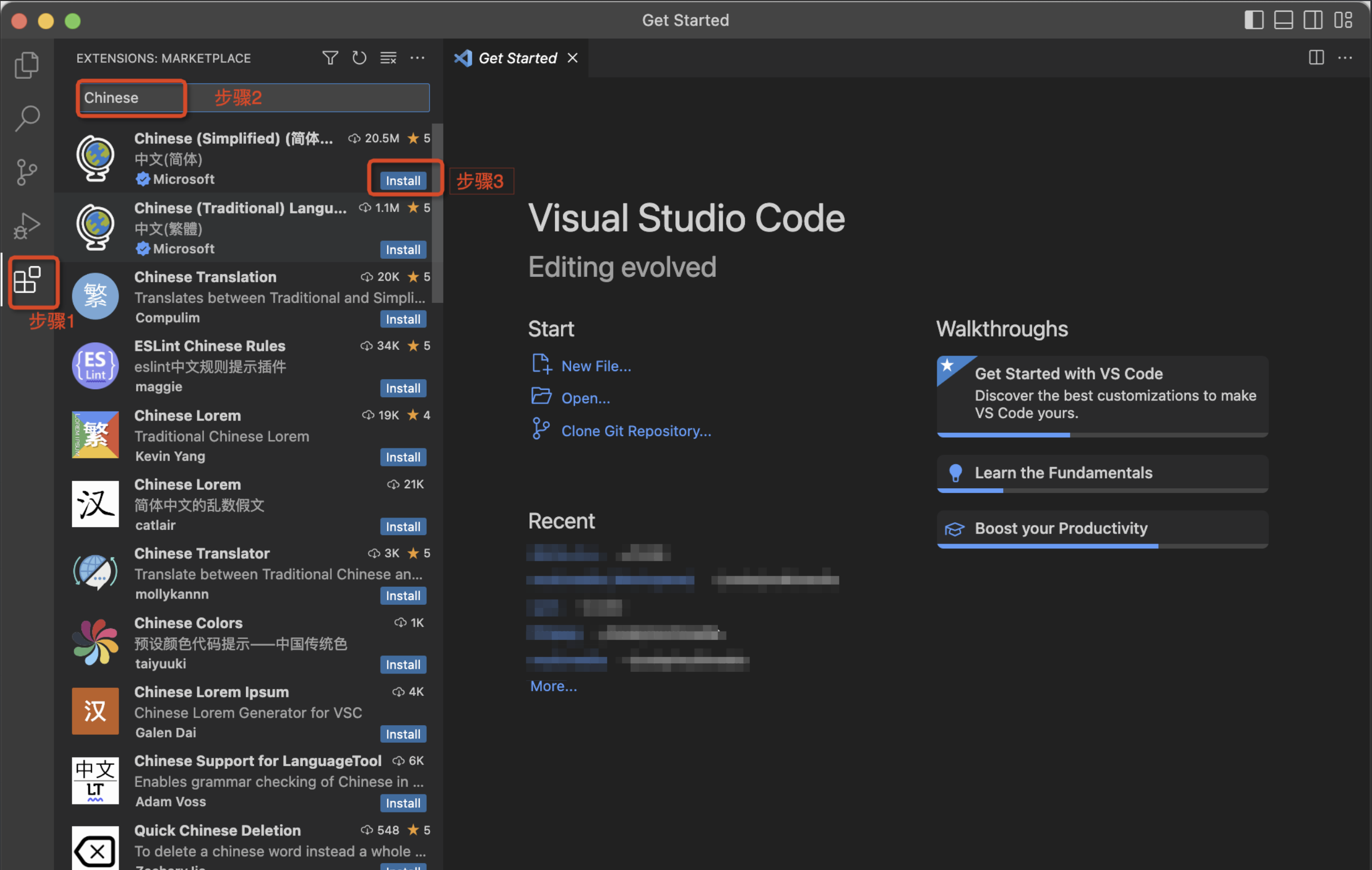Toggle primary side bar layout icon
The image size is (1372, 870).
pyautogui.click(x=1254, y=20)
